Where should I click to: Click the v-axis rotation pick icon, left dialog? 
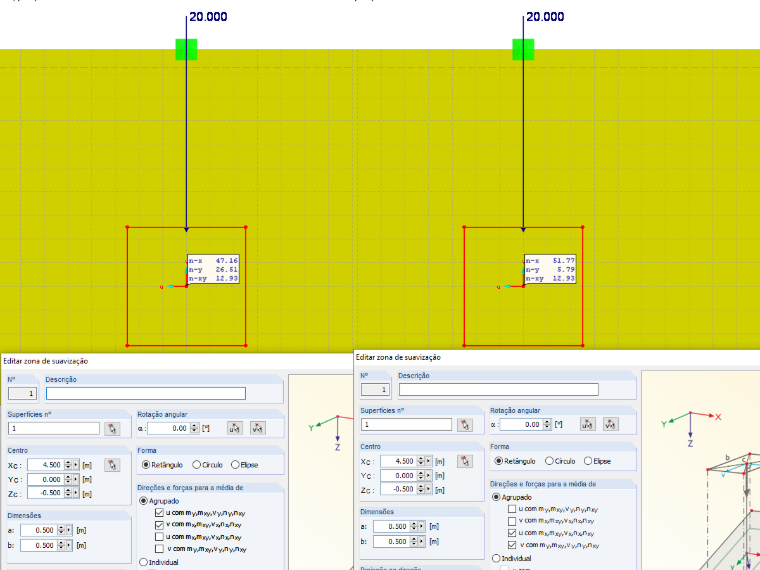pyautogui.click(x=258, y=428)
